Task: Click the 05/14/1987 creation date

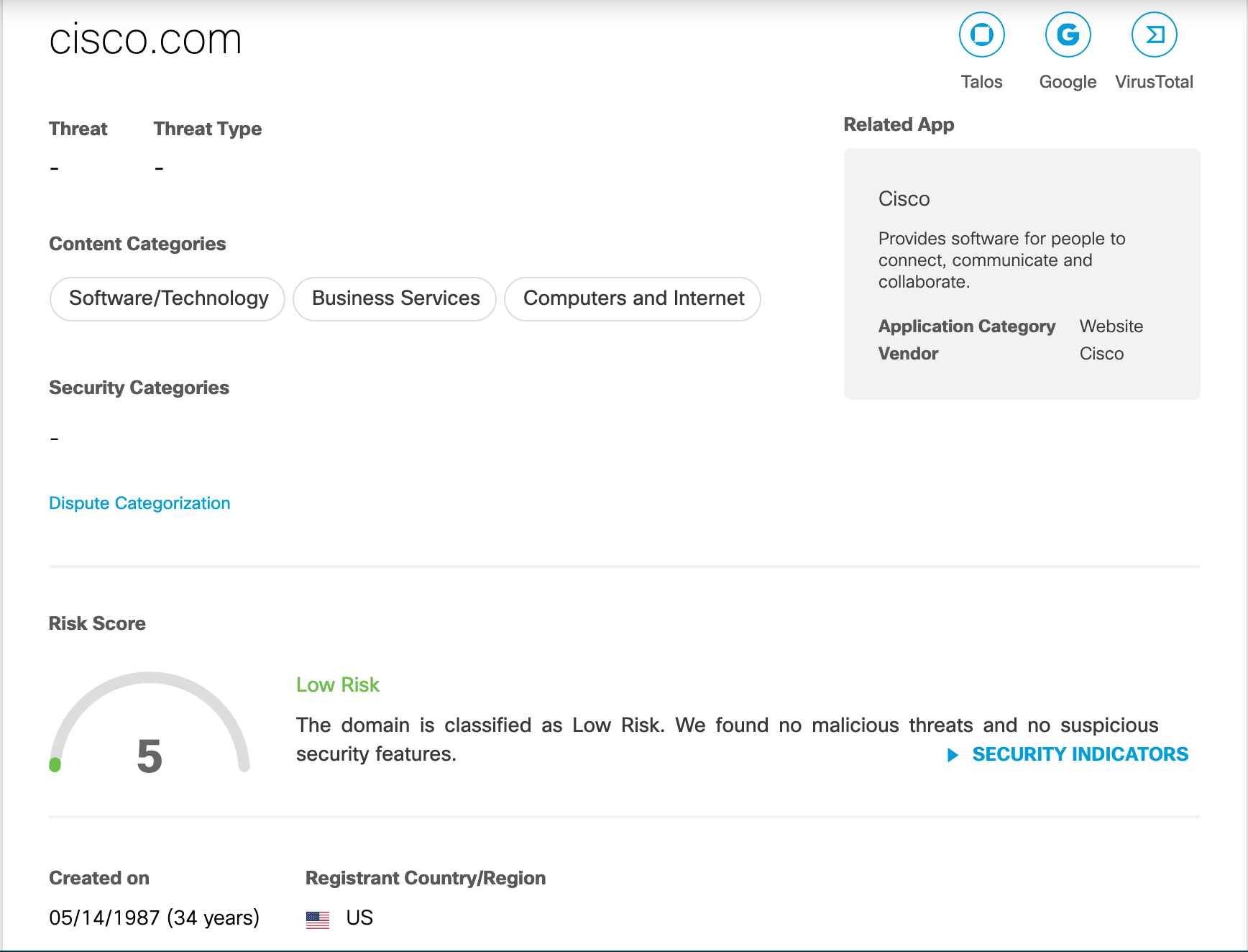Action: (x=104, y=918)
